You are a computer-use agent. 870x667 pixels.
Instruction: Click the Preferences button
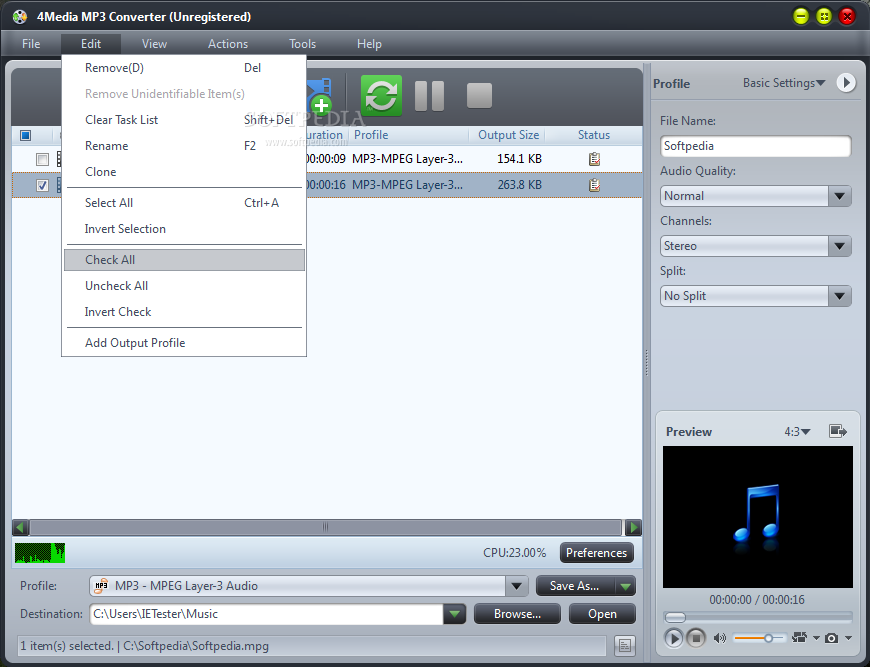coord(596,553)
